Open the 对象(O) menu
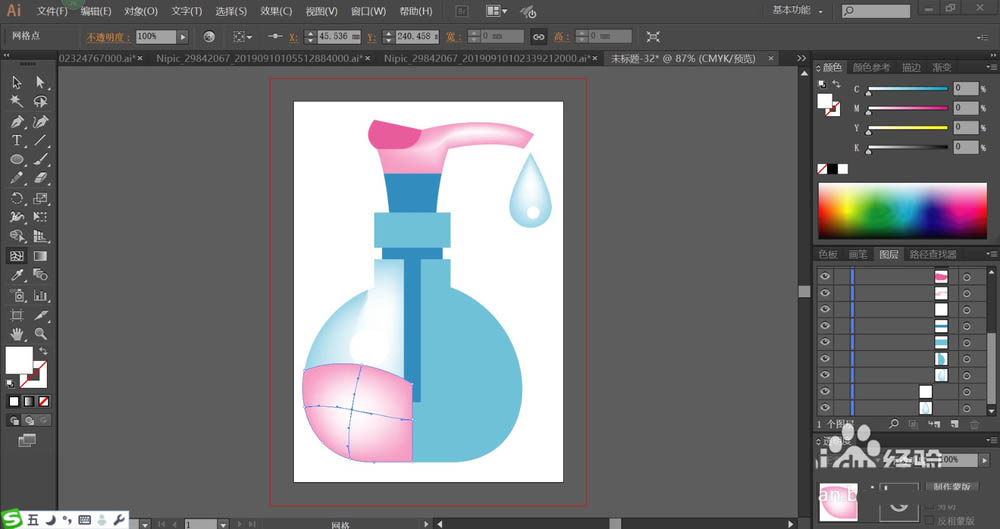This screenshot has height=529, width=1000. pos(141,11)
